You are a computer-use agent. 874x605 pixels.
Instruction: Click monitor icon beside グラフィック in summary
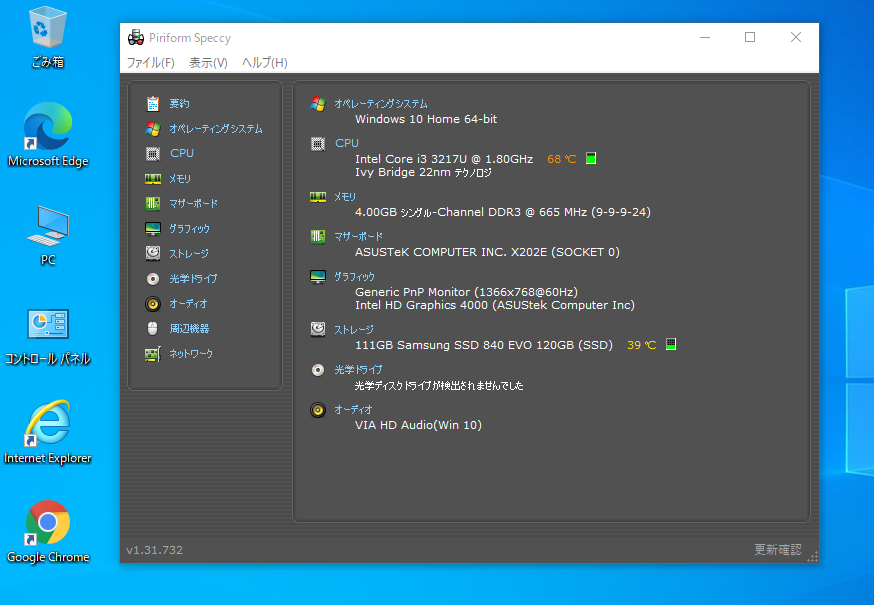click(318, 277)
